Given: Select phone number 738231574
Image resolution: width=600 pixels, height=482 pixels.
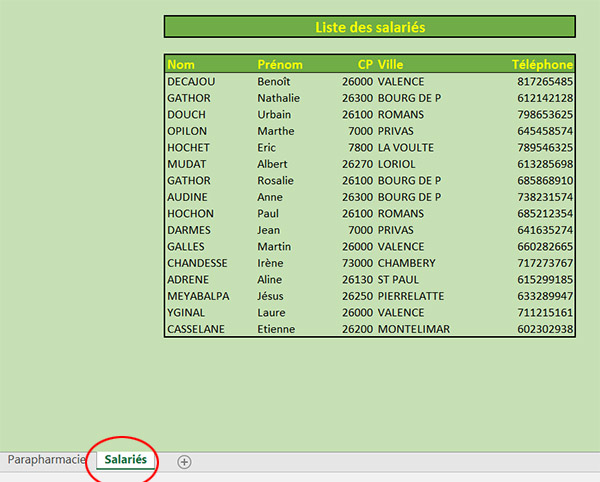Looking at the screenshot, I should [x=545, y=197].
